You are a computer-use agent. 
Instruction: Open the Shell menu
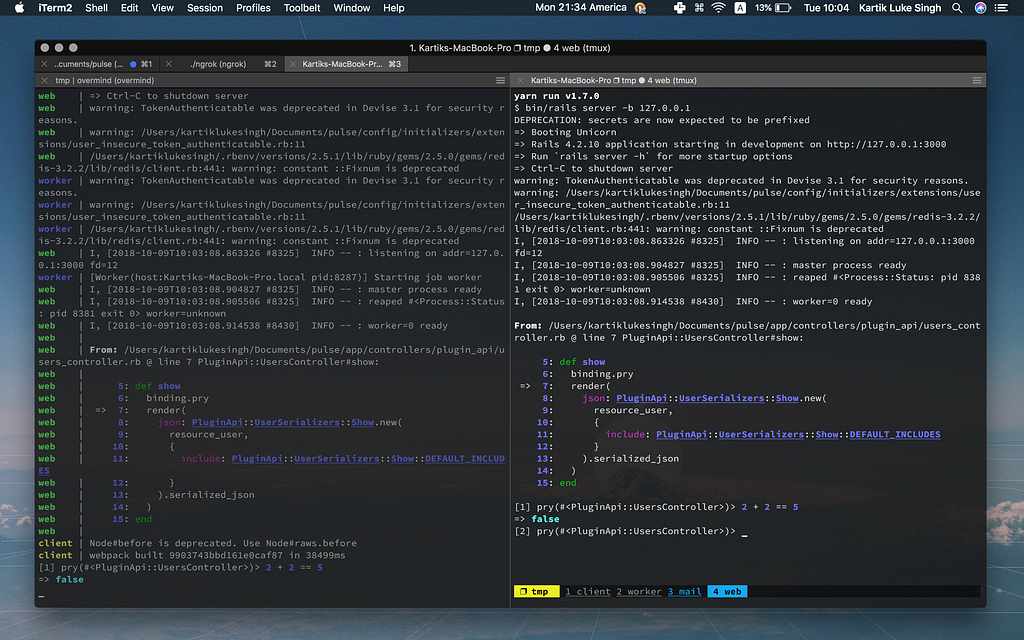tap(97, 8)
